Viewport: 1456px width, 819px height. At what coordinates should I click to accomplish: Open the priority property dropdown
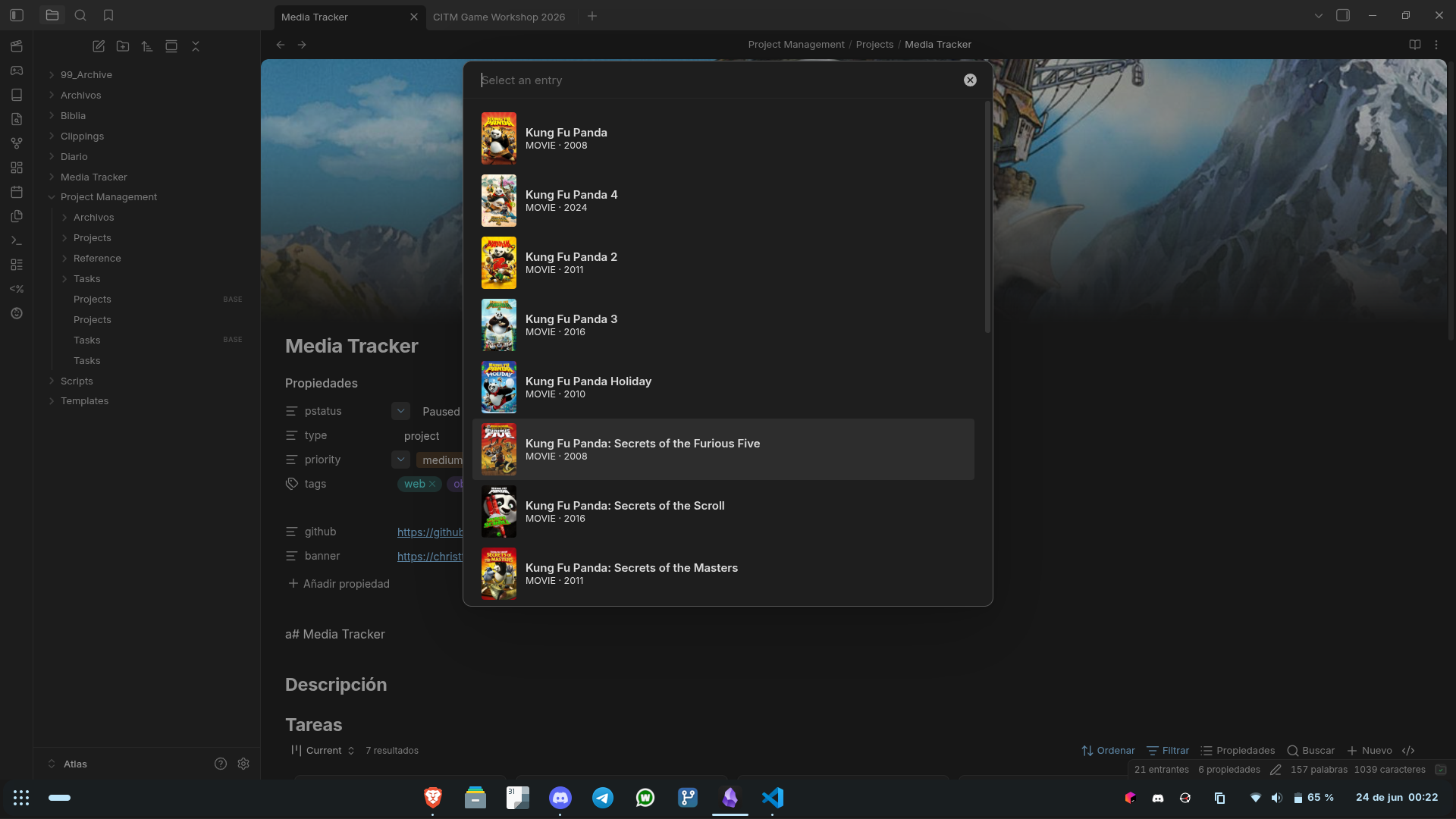[x=400, y=460]
